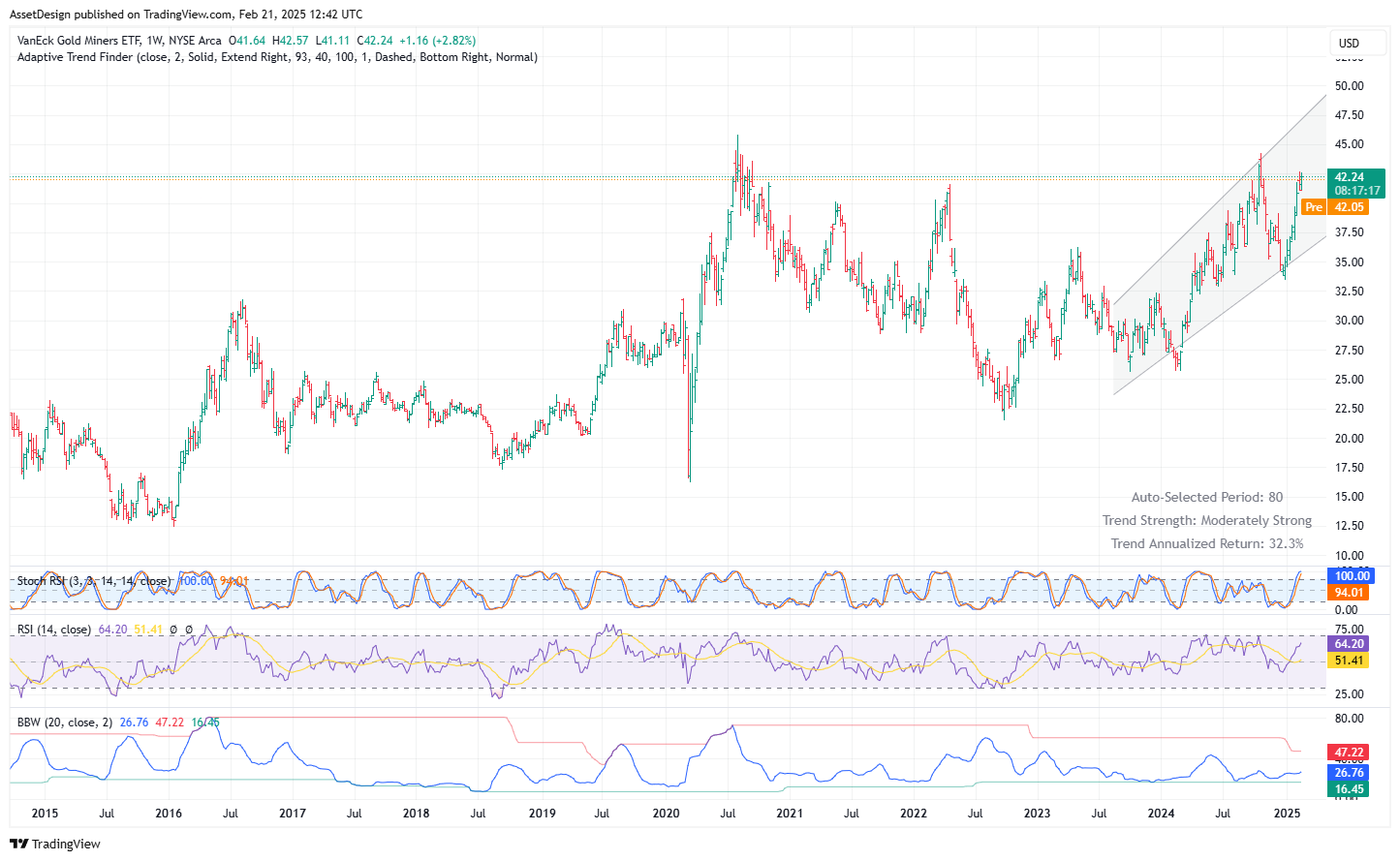Click Trend Strength: Moderately Strong text

coord(1207,520)
